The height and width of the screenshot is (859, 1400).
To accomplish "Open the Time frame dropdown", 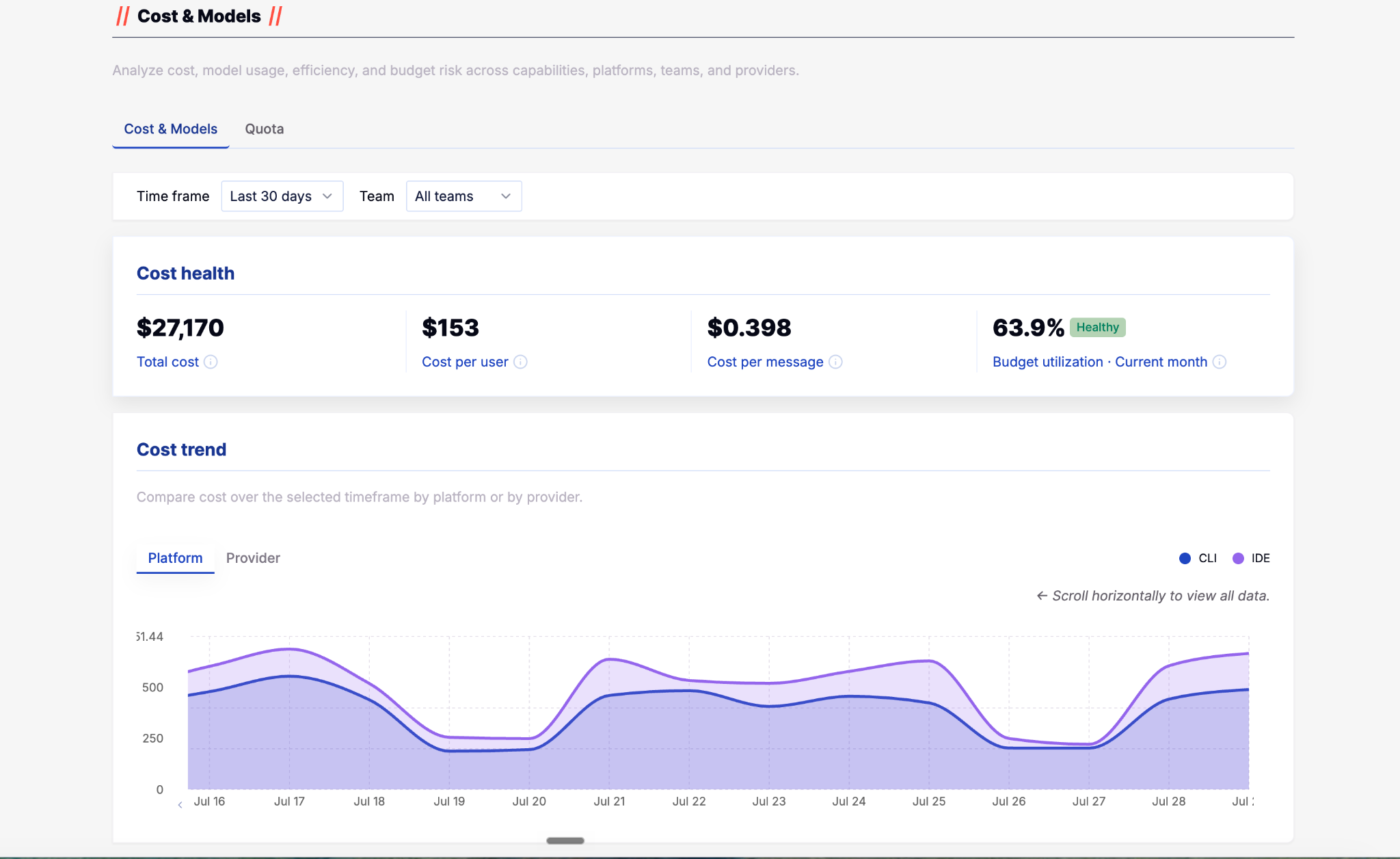I will (x=282, y=196).
